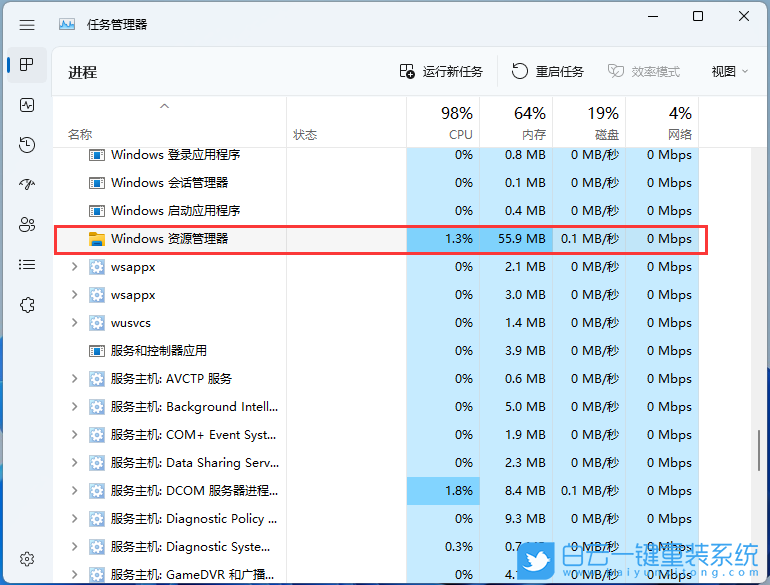Select the Processes page icon in sidebar
This screenshot has height=585, width=770.
point(27,64)
